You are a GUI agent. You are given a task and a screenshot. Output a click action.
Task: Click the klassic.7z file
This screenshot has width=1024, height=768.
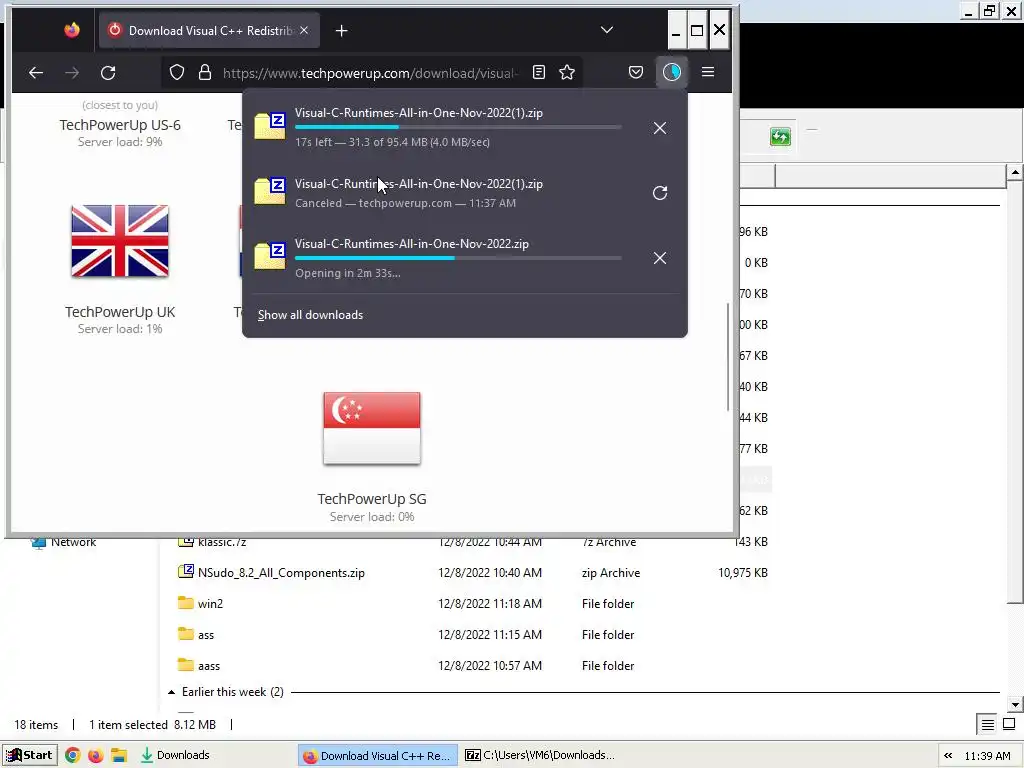point(222,542)
